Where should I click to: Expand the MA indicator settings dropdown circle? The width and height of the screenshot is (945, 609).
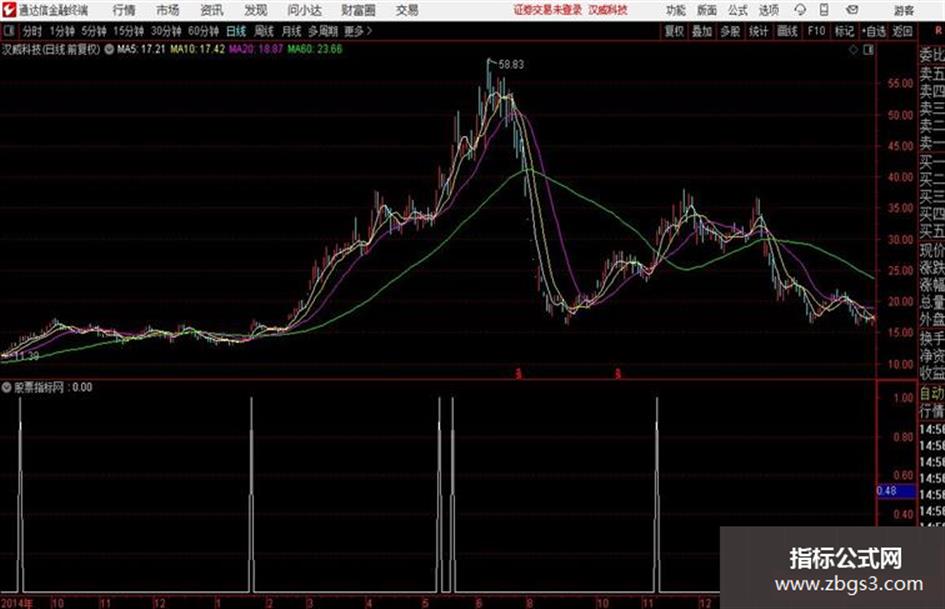coord(109,49)
